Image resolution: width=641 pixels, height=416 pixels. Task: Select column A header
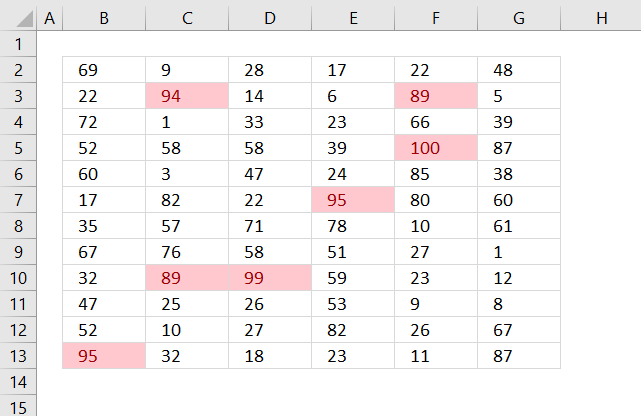[49, 18]
